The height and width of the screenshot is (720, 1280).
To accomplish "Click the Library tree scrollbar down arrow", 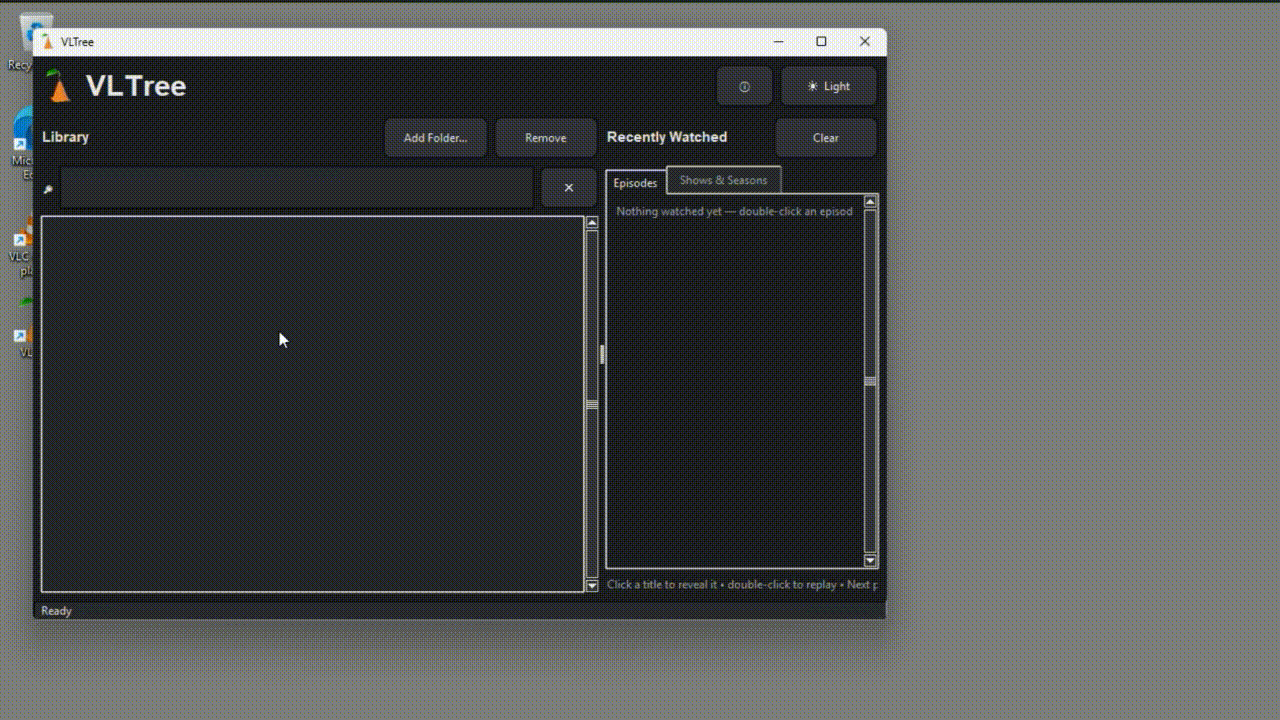I will (592, 585).
